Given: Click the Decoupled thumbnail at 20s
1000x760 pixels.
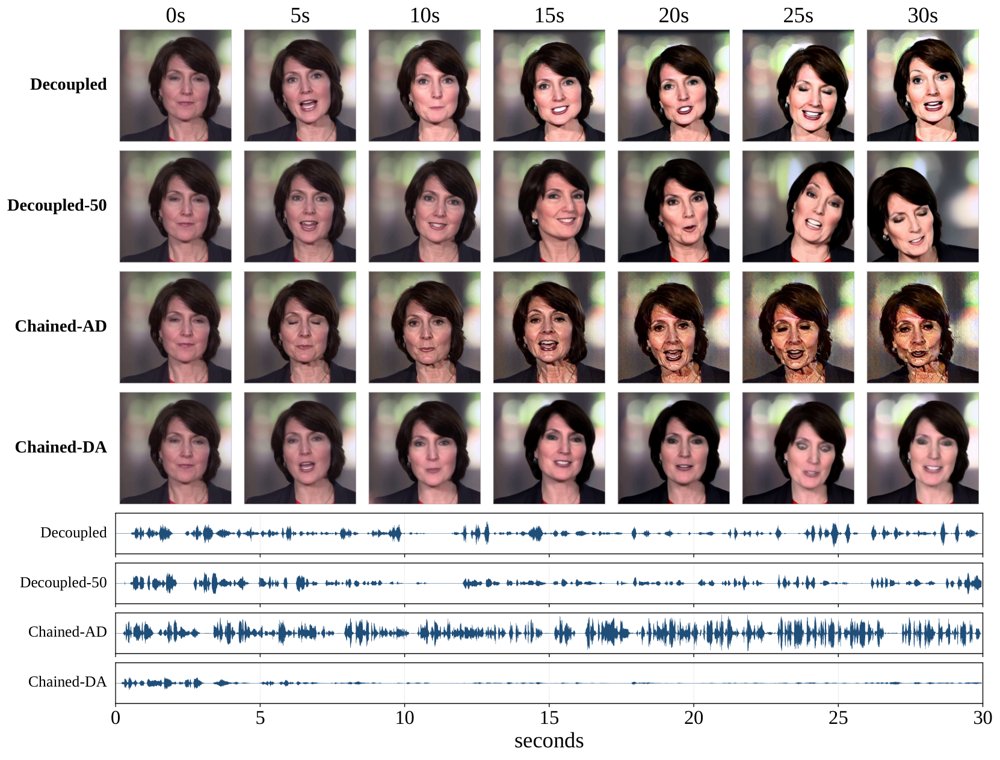Looking at the screenshot, I should pyautogui.click(x=673, y=85).
